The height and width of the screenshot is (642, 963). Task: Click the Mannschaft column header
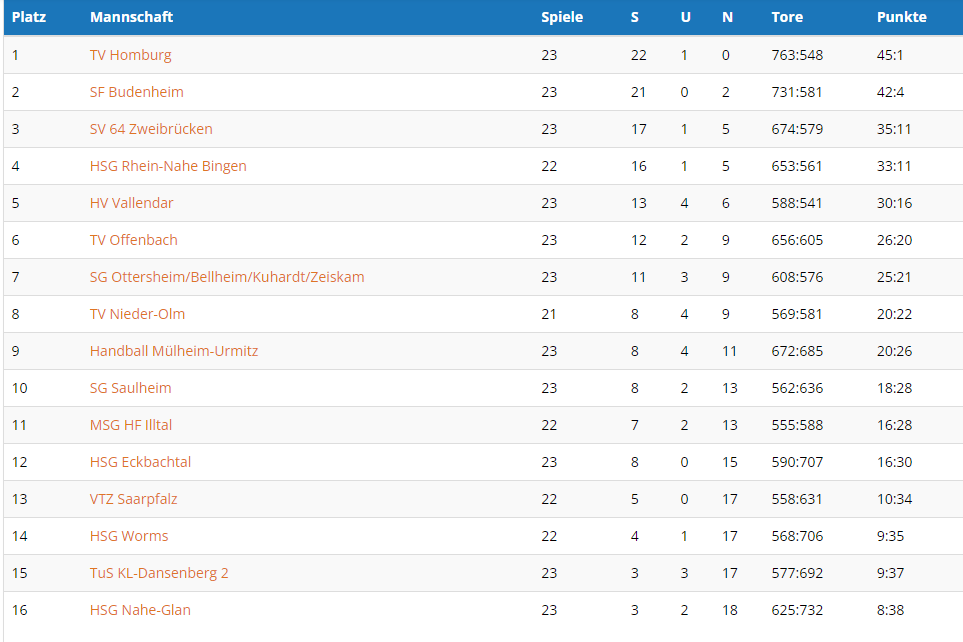pyautogui.click(x=131, y=17)
